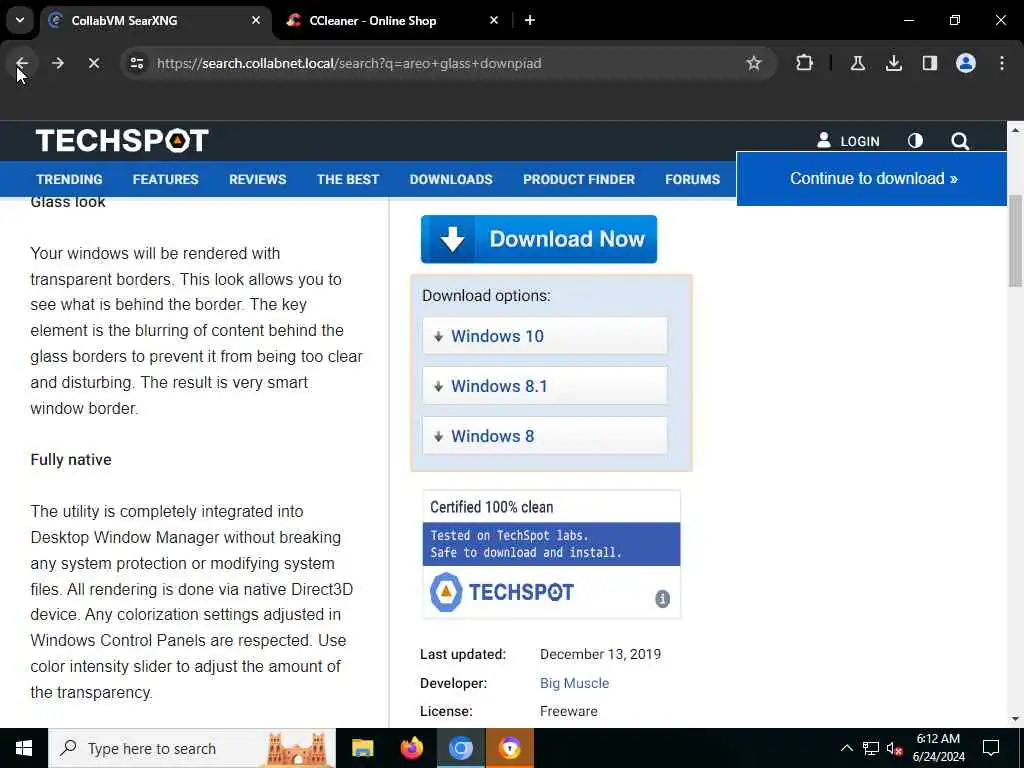1024x768 pixels.
Task: Open the Big Muscle developer link
Action: (x=574, y=683)
